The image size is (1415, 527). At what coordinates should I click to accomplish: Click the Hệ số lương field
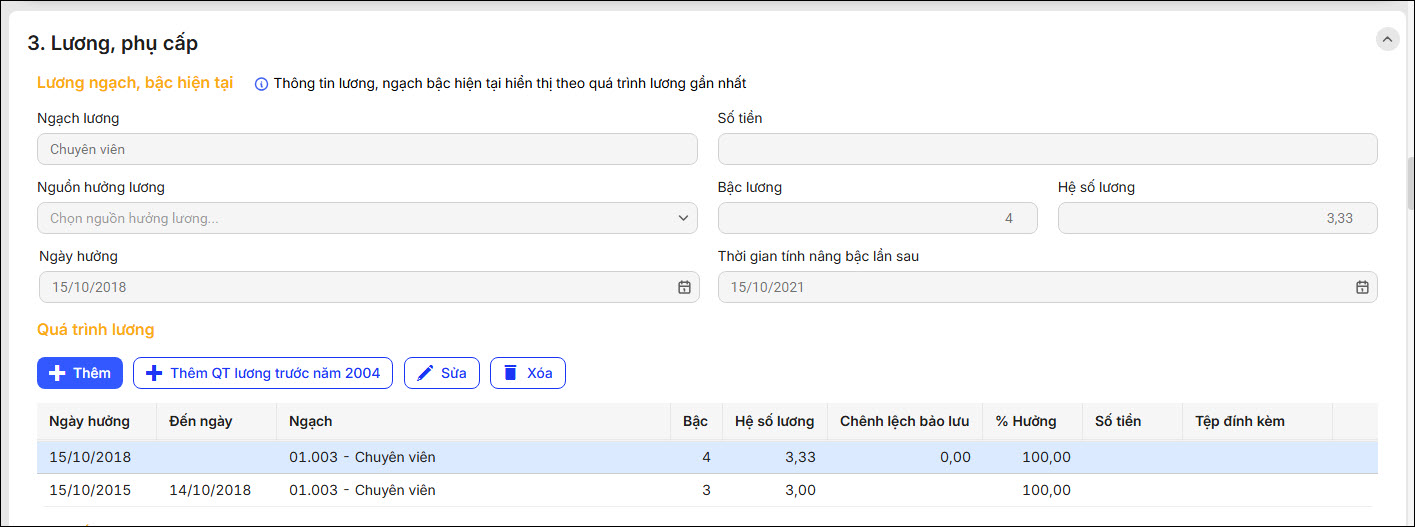[x=1217, y=218]
